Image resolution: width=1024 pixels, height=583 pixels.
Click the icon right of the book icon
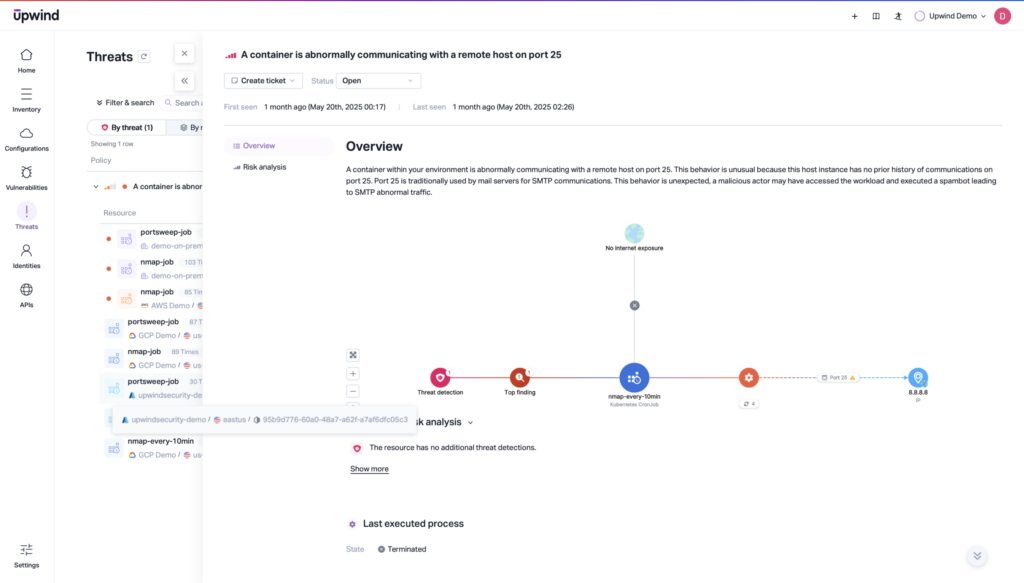pyautogui.click(x=898, y=16)
